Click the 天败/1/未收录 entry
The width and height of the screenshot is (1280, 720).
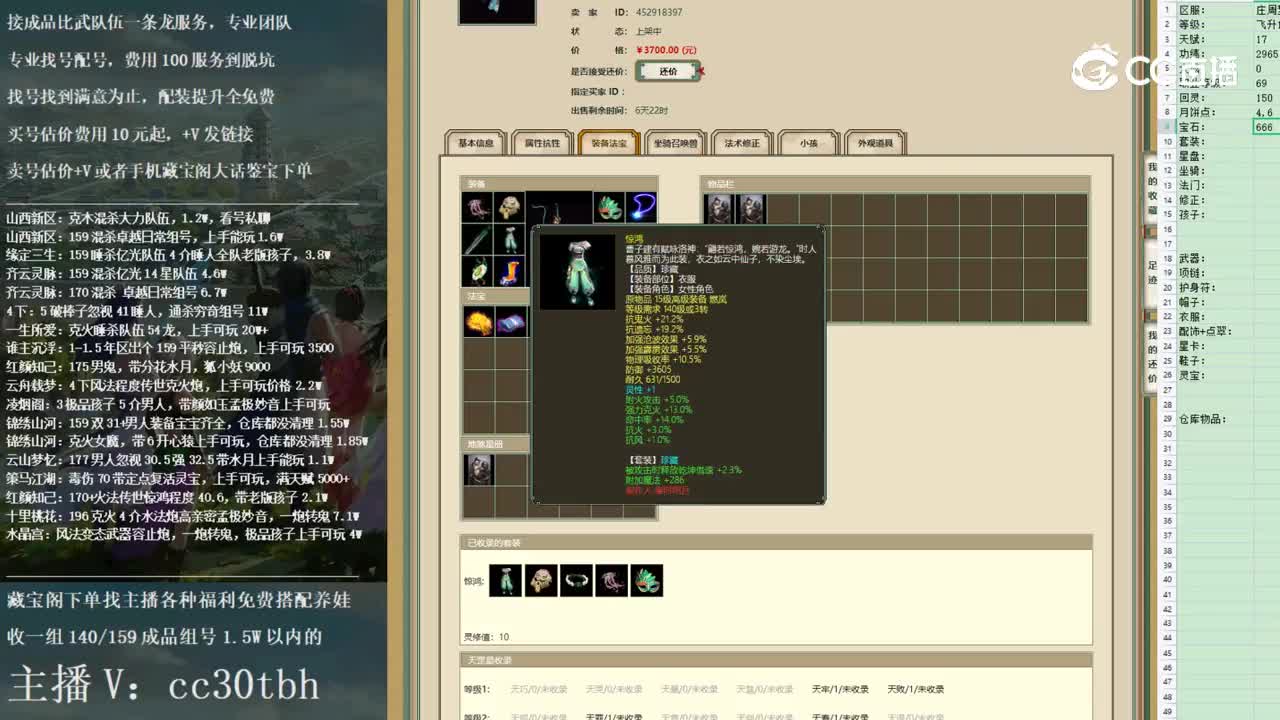[x=915, y=689]
